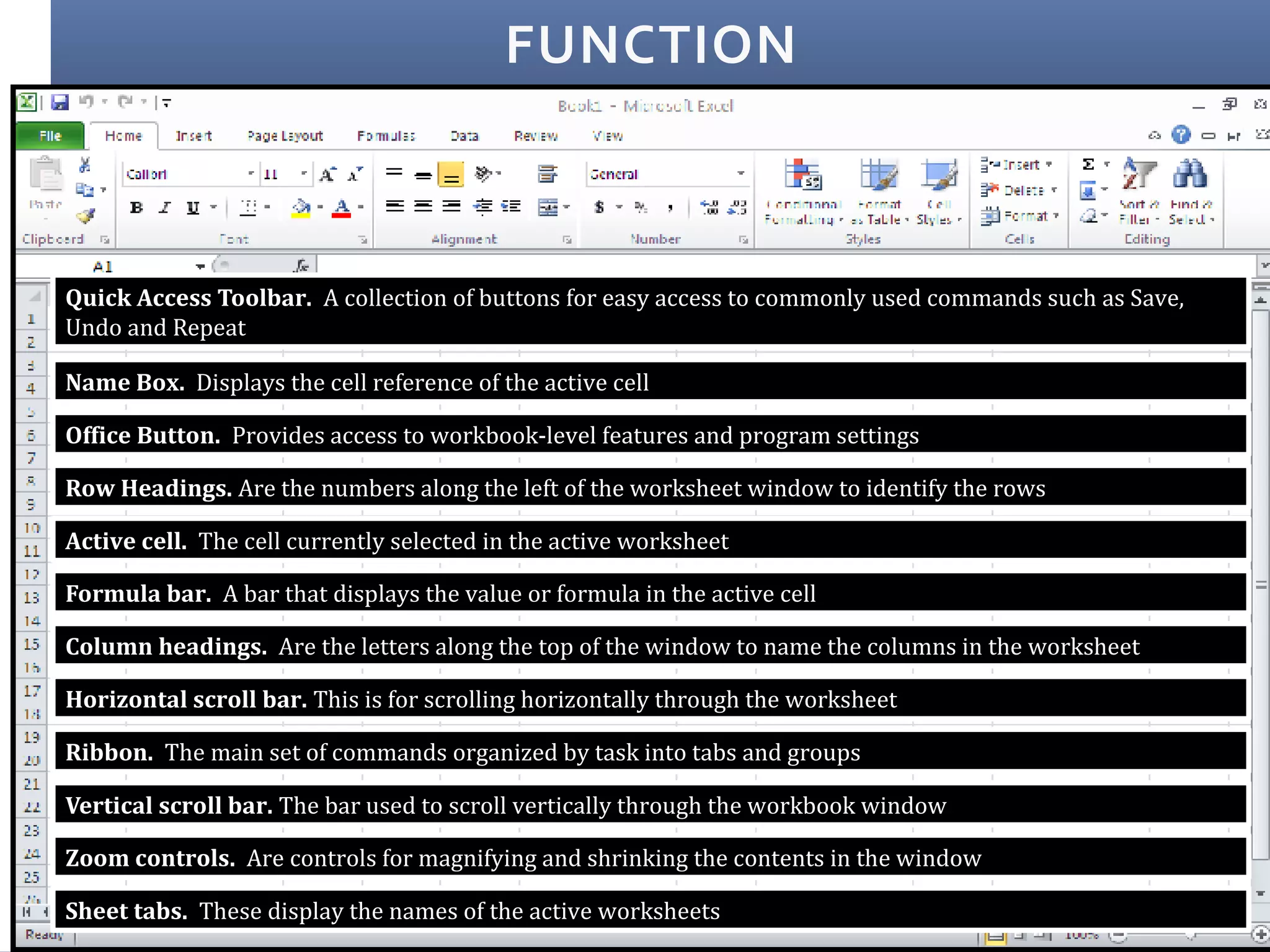Open the Format cells menu

point(1019,216)
